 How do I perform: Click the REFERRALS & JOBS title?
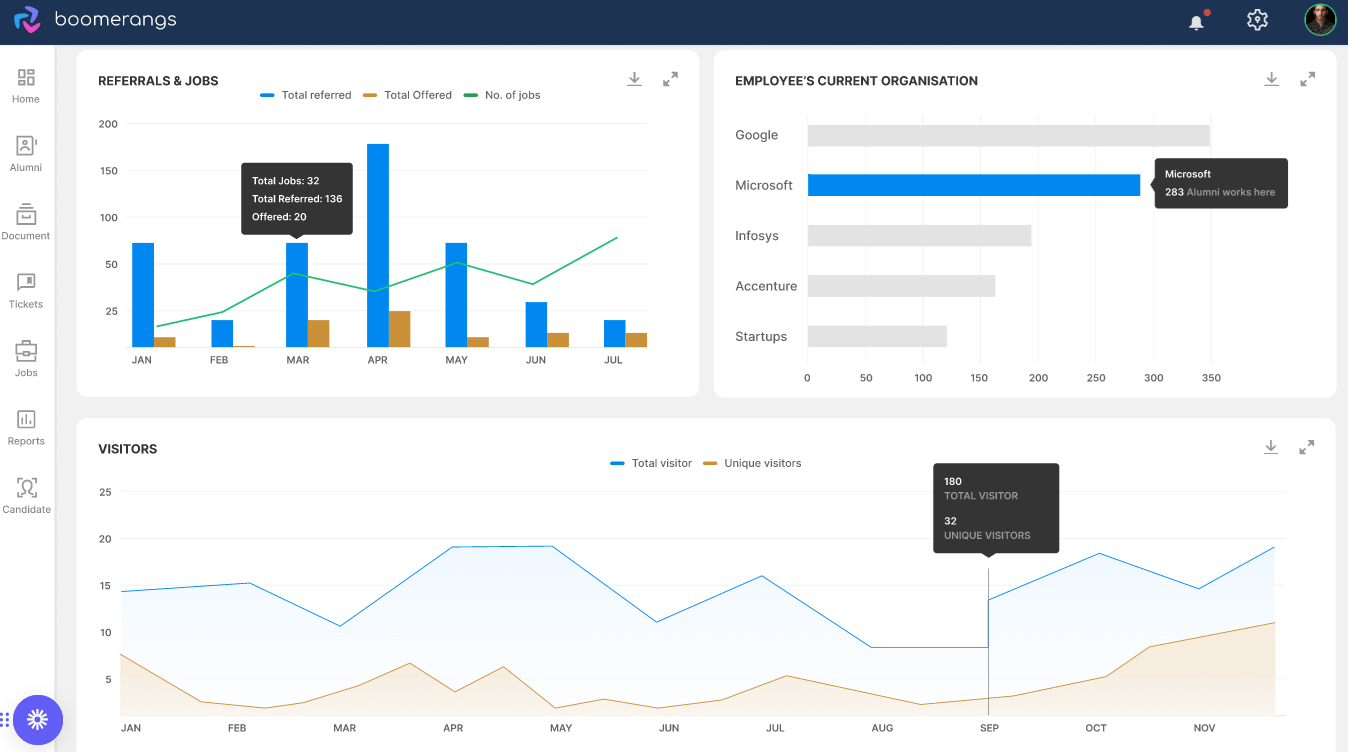coord(158,81)
